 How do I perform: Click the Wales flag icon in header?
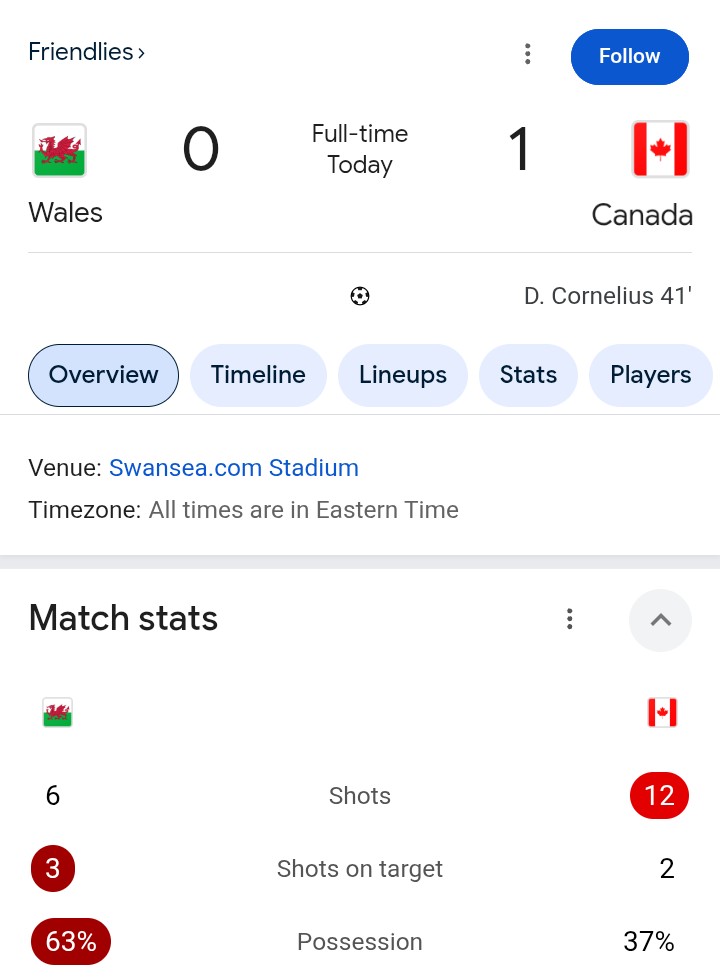click(x=59, y=150)
